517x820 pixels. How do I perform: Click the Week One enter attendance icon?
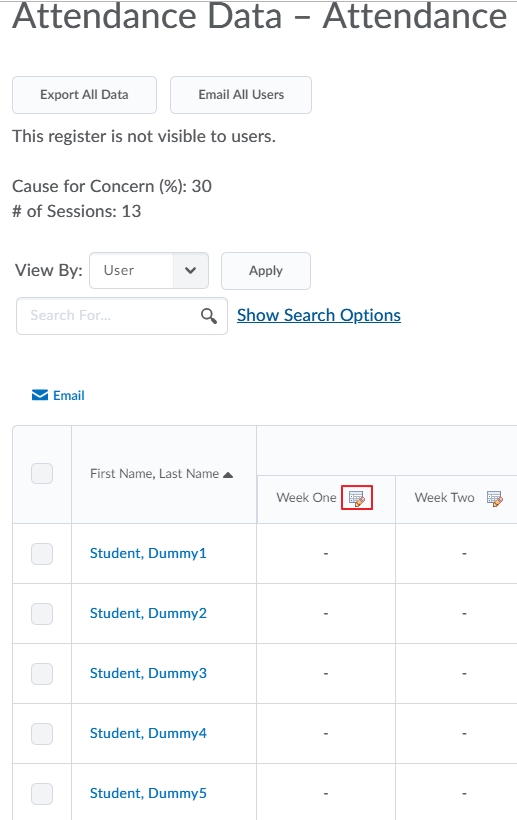tap(357, 498)
